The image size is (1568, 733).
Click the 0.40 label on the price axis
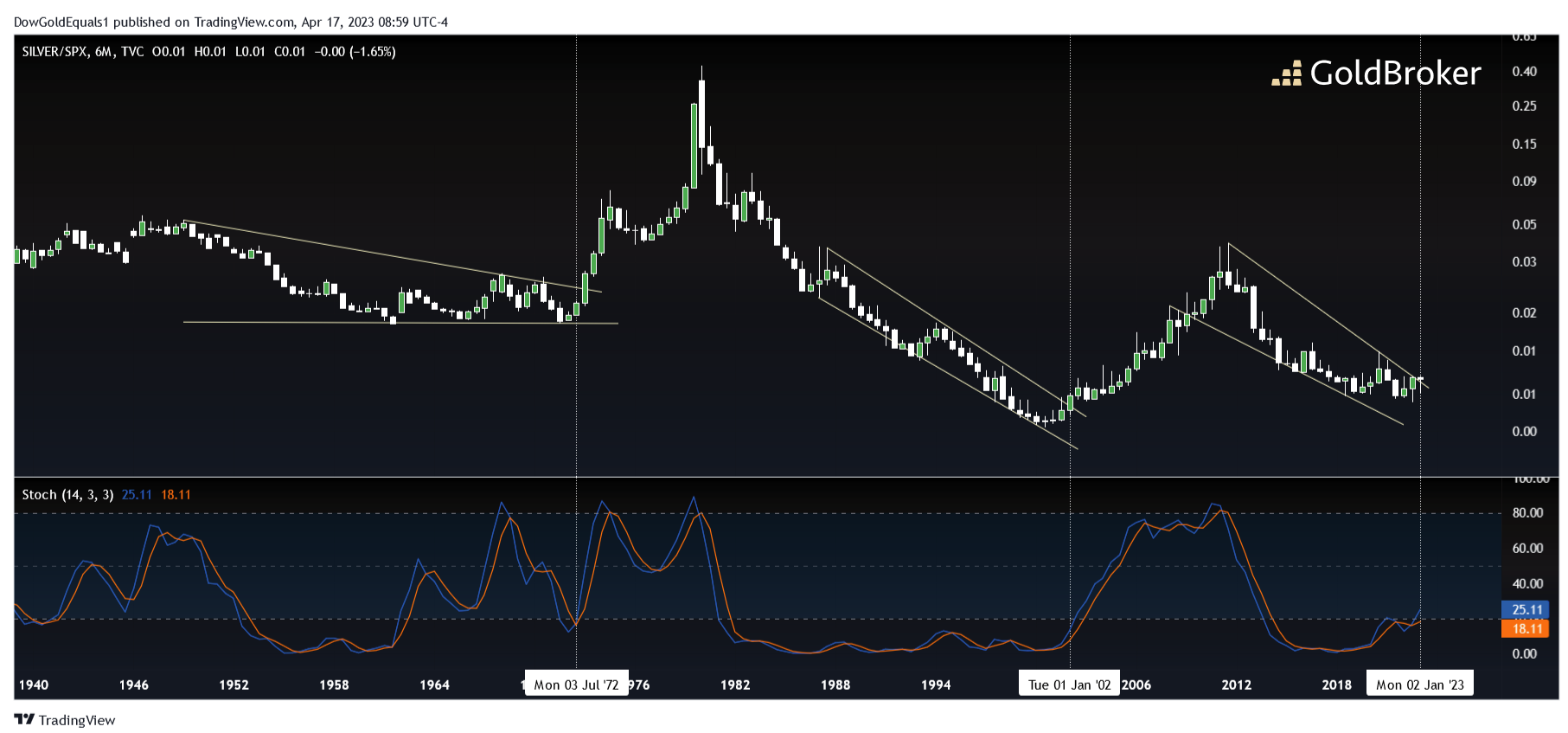click(x=1524, y=72)
